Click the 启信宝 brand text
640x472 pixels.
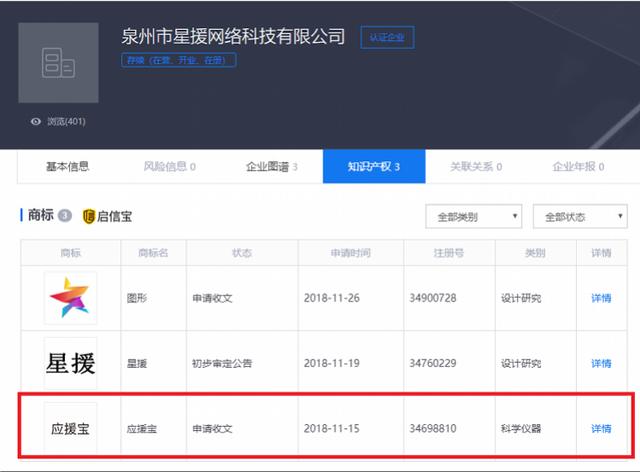coord(115,216)
